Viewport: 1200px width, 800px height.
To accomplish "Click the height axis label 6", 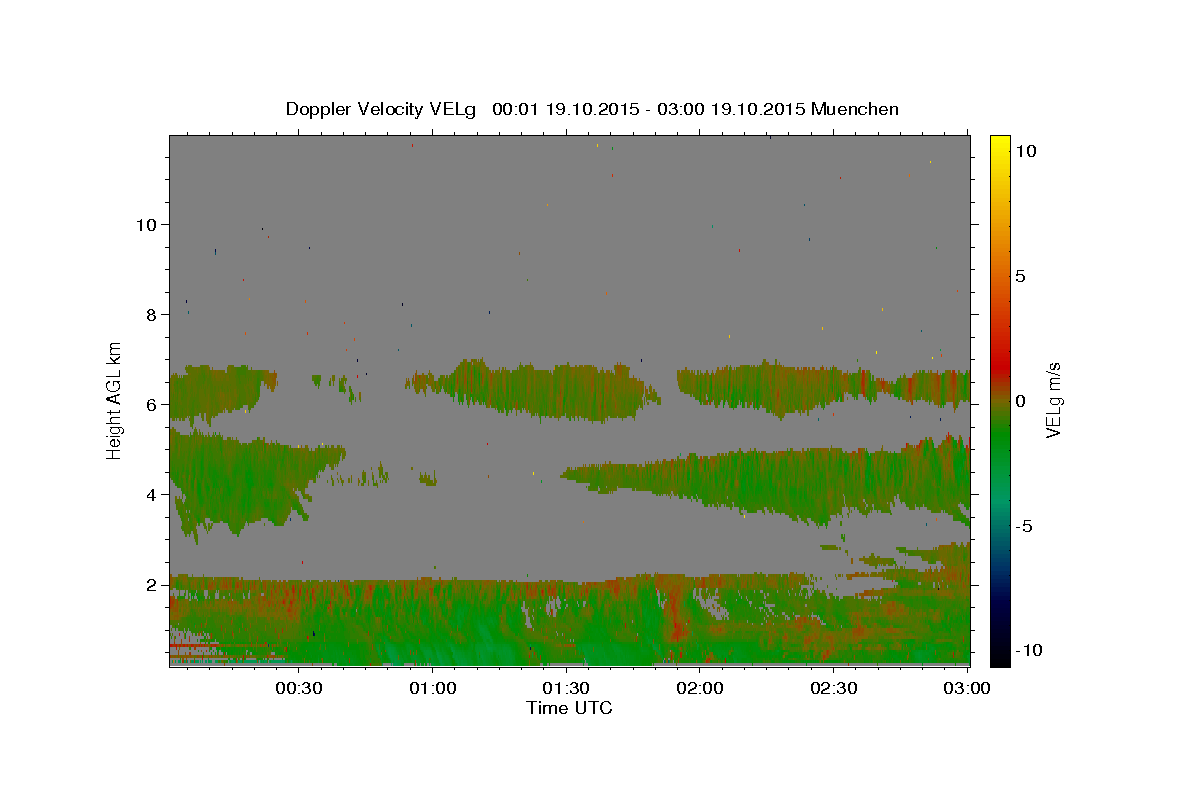I will click(x=151, y=405).
